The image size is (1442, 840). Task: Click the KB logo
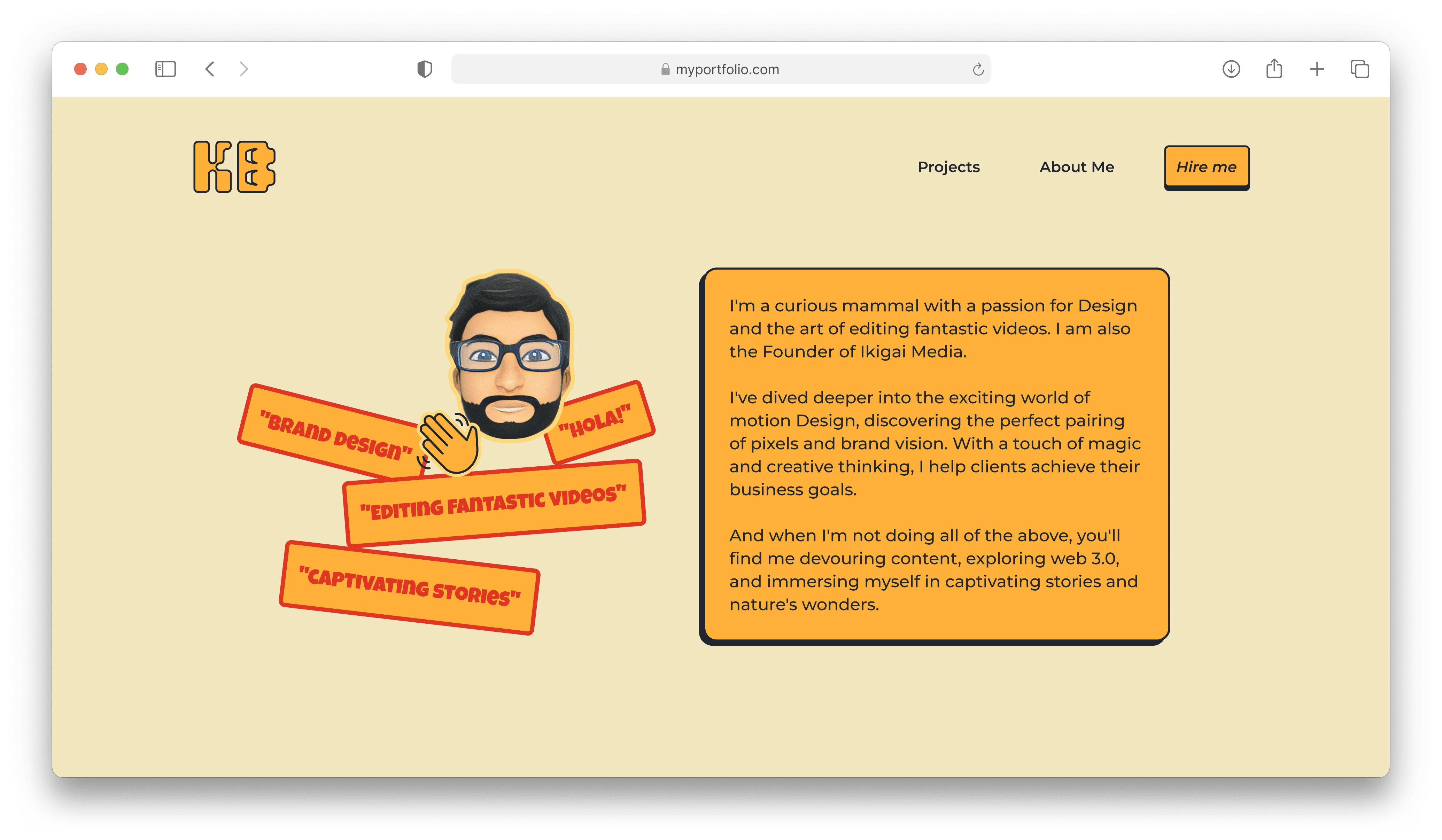pos(234,166)
